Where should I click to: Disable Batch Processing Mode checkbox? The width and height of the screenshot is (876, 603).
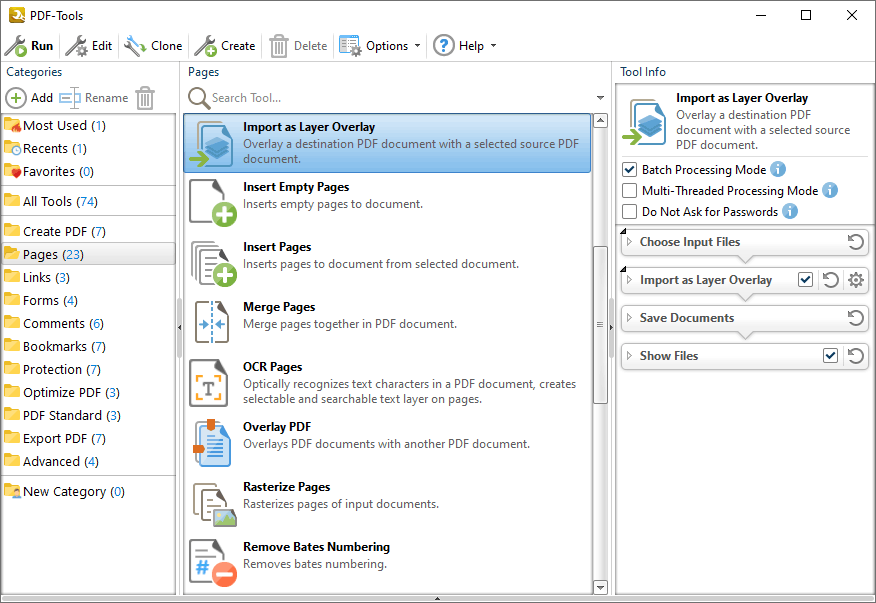630,169
